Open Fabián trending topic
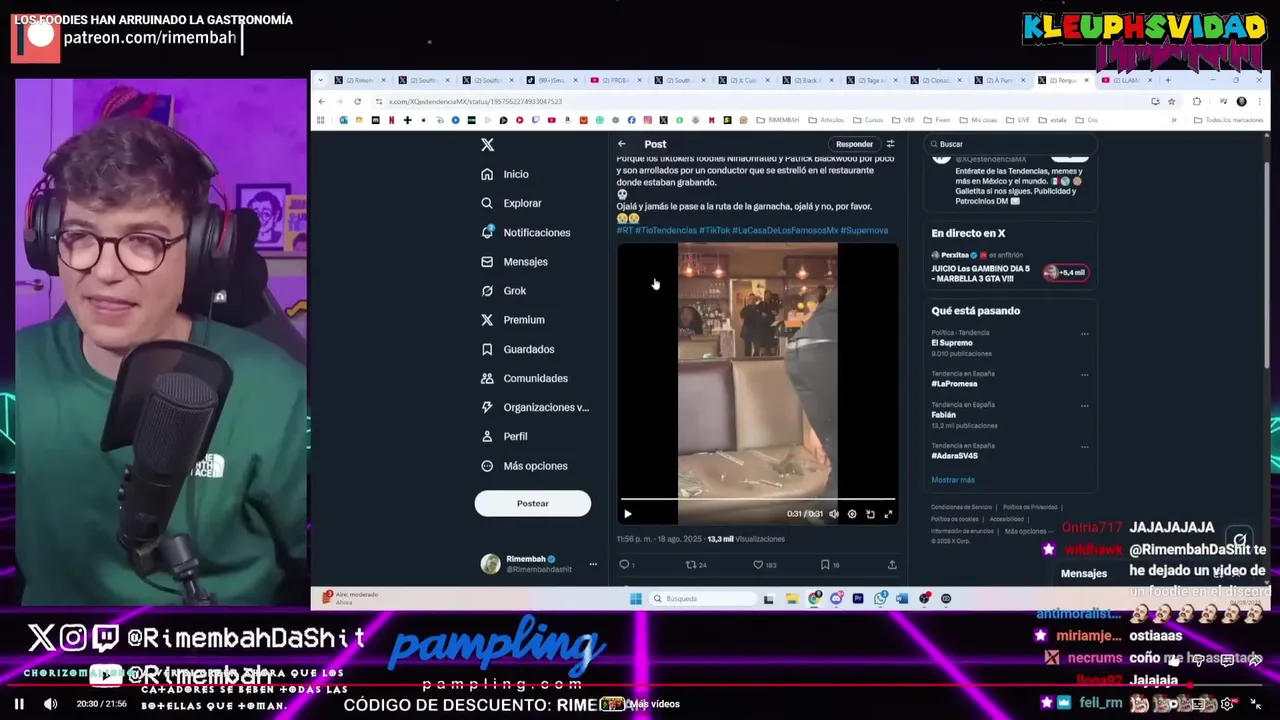Screen dimensions: 1280x720 coord(943,415)
